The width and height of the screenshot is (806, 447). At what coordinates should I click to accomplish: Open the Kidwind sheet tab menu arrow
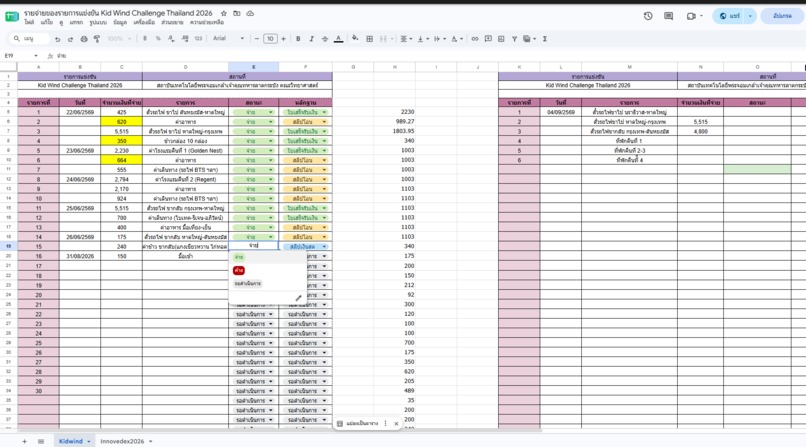[88, 441]
